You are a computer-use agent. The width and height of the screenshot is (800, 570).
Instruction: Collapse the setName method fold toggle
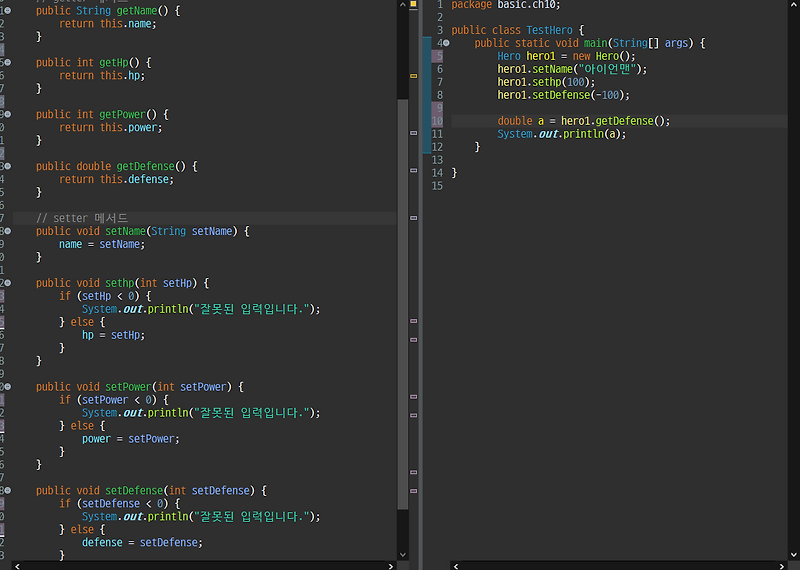[x=8, y=231]
